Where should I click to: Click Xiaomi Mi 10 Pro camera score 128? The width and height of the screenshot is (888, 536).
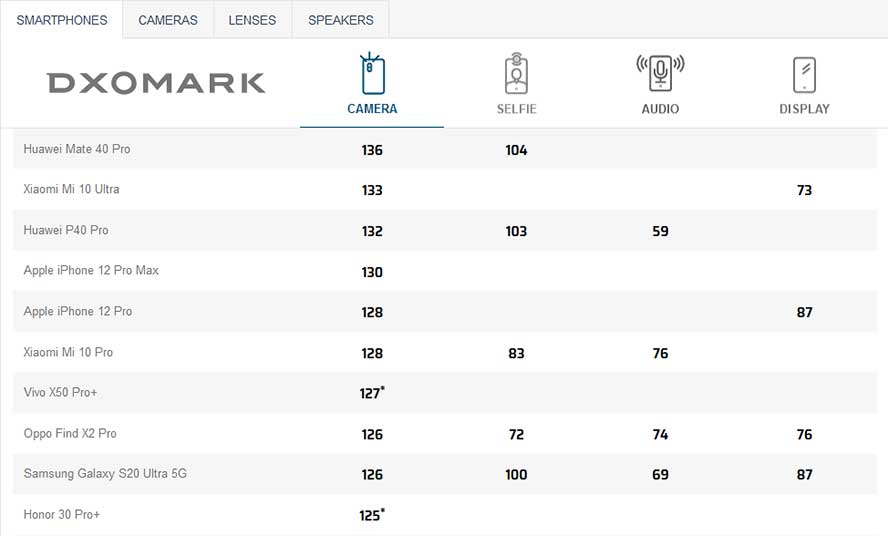[372, 353]
